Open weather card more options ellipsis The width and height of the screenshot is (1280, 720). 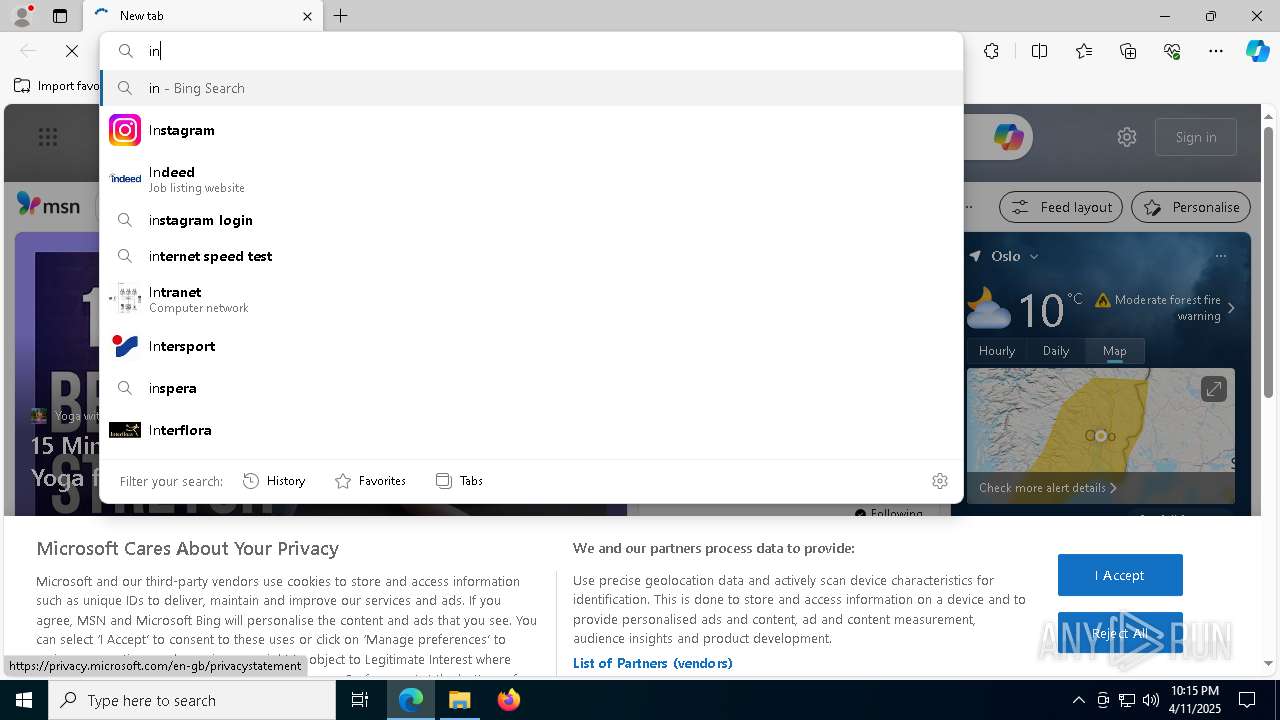(1221, 256)
